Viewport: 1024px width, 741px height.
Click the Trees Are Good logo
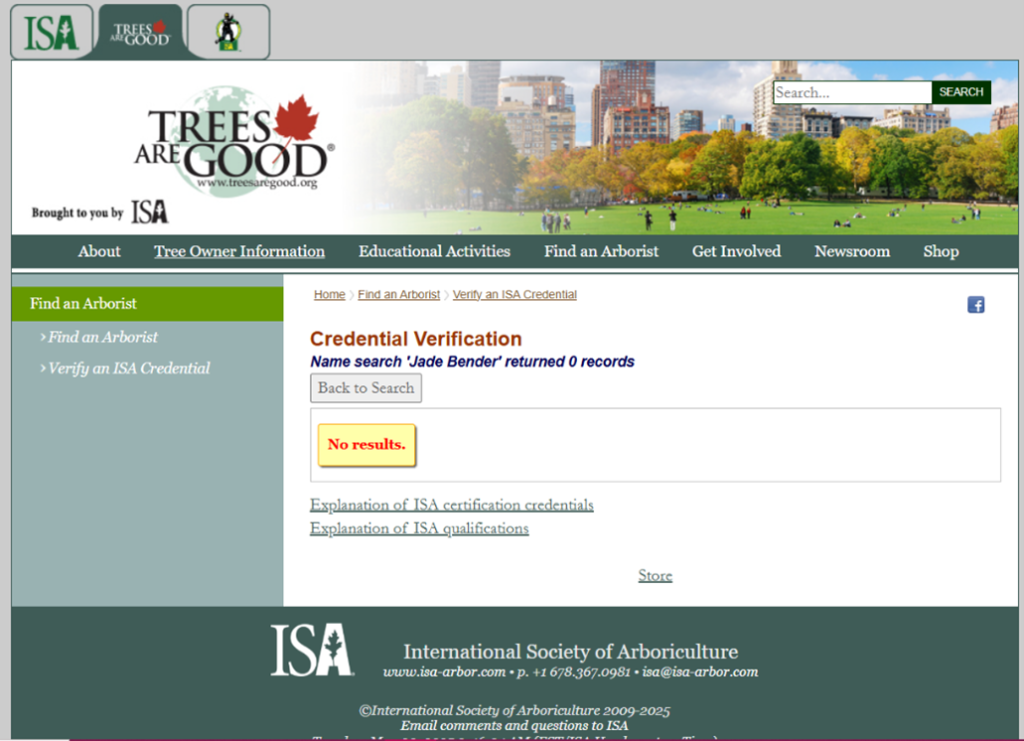234,140
